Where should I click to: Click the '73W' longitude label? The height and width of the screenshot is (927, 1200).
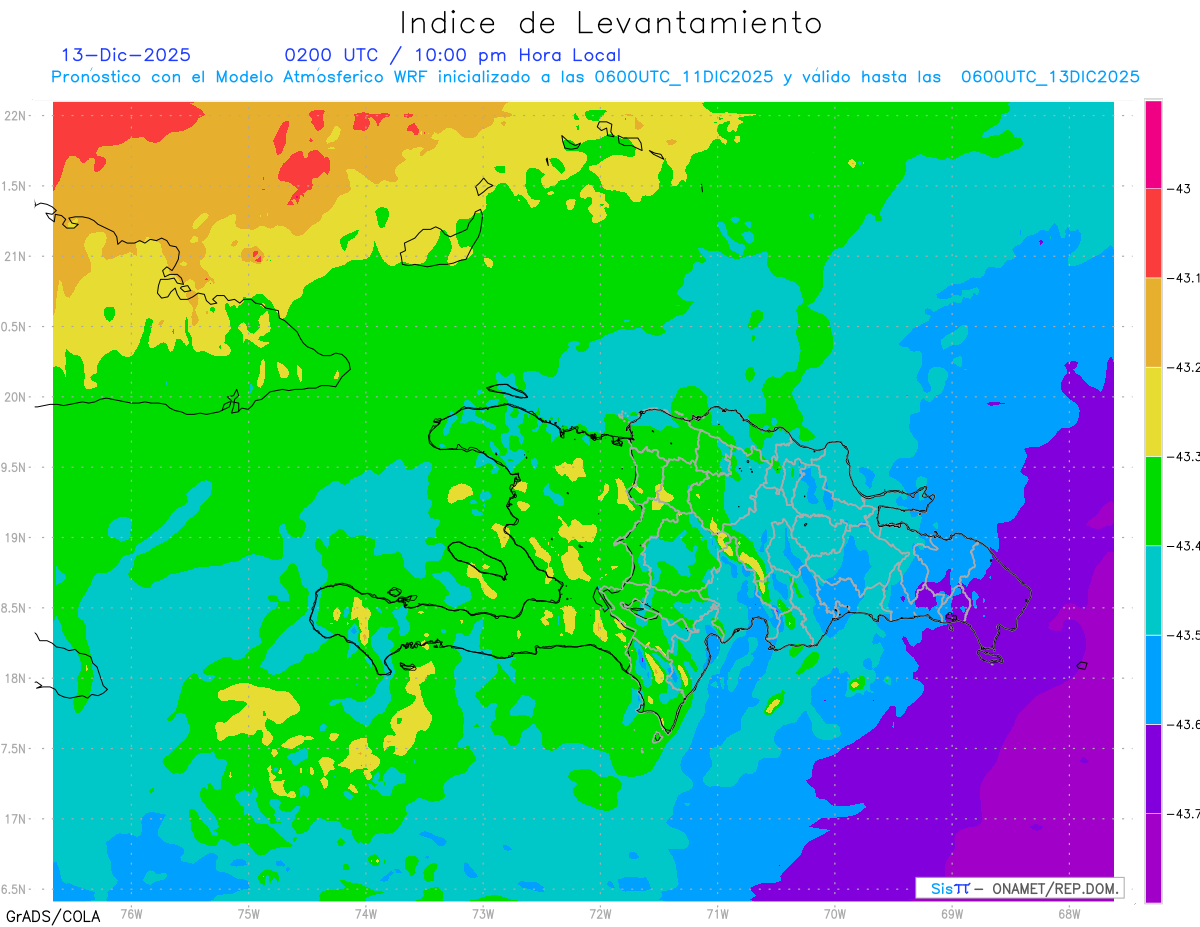click(482, 913)
